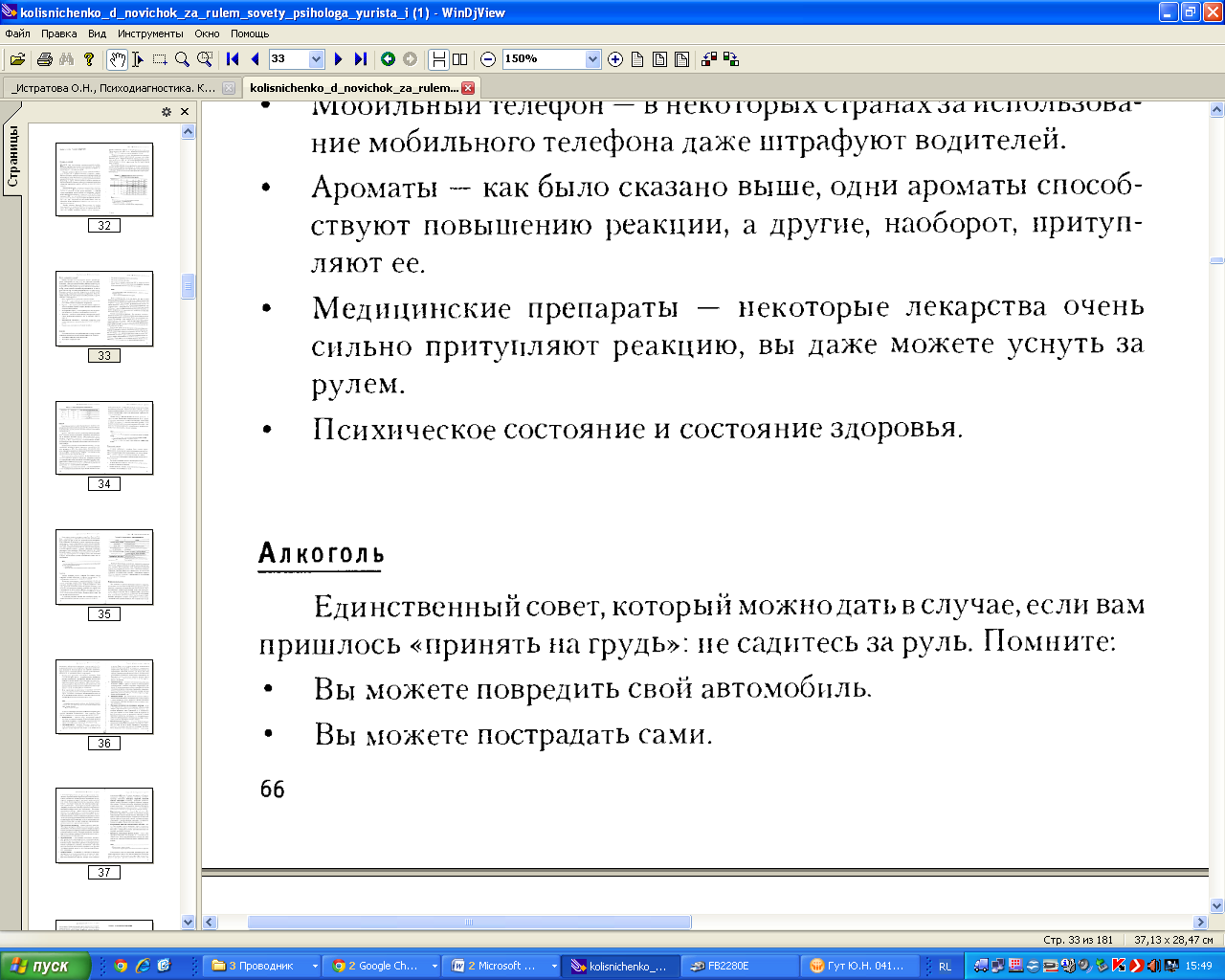The image size is (1225, 980).
Task: Select the magnifying glass zoom tool
Action: (x=182, y=59)
